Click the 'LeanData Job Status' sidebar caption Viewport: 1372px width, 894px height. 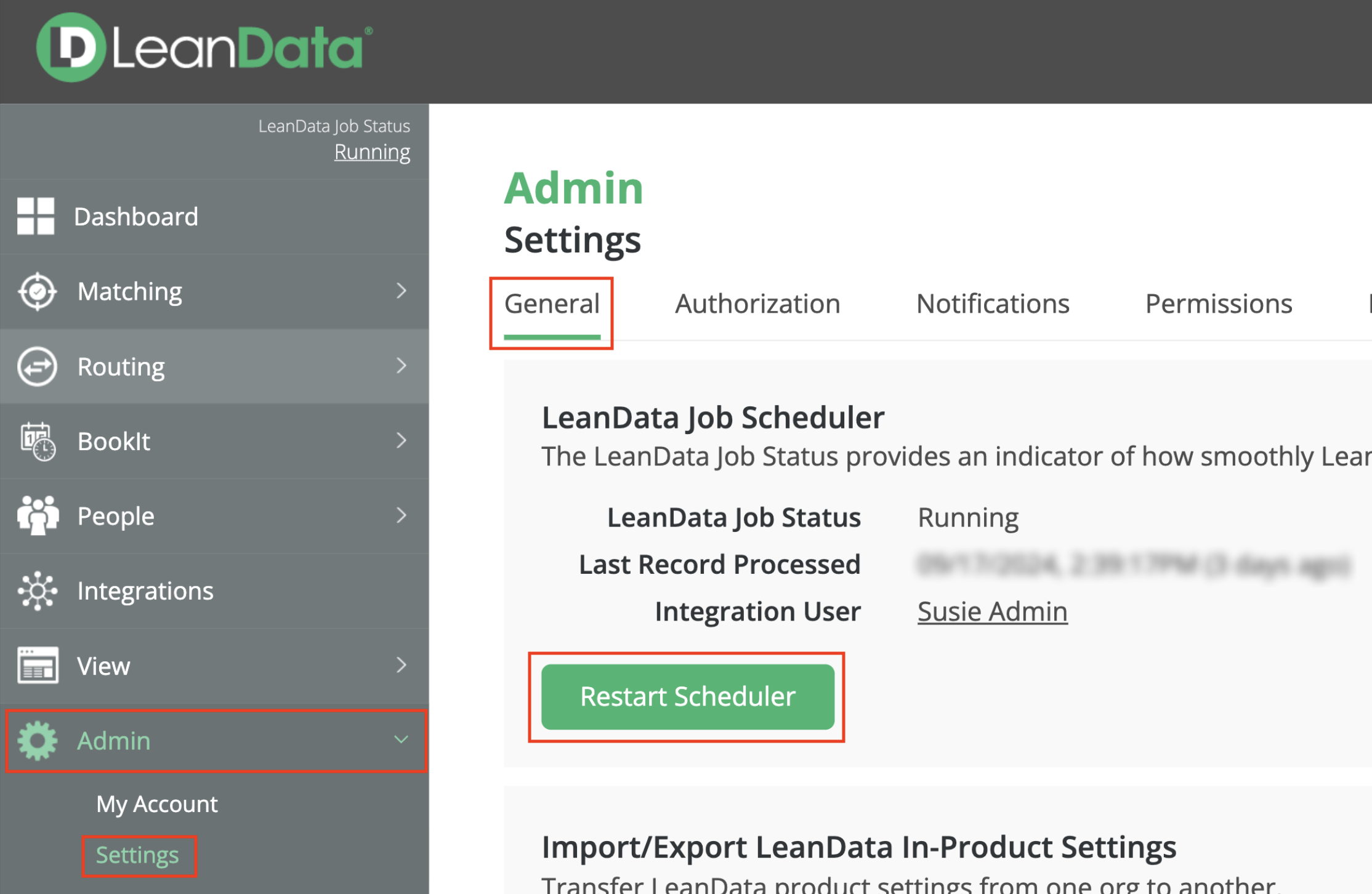(334, 126)
